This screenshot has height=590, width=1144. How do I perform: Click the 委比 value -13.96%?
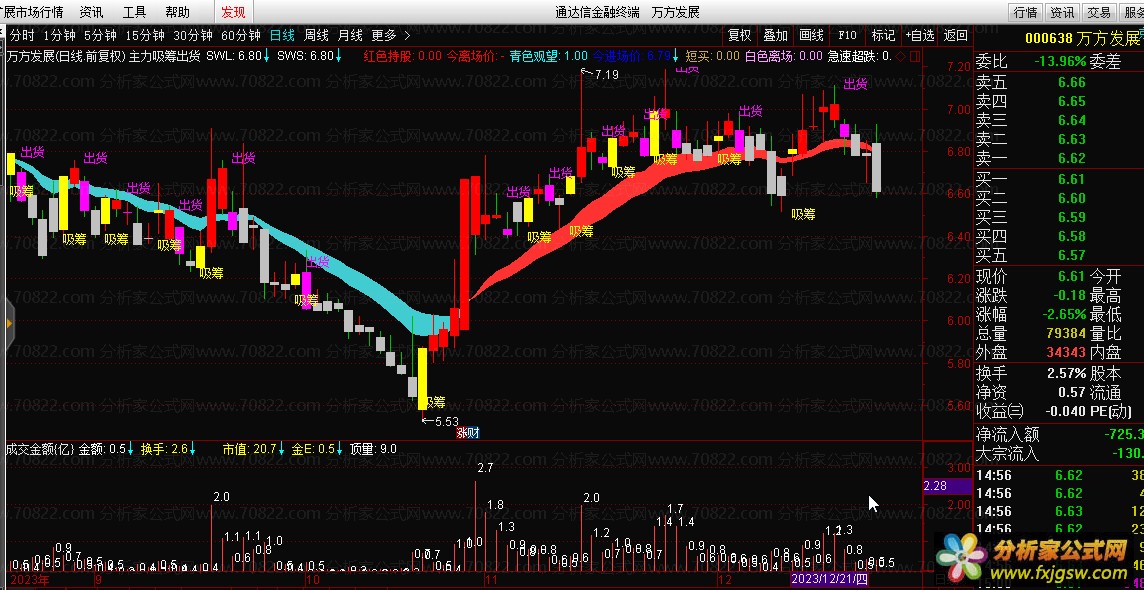[1060, 63]
